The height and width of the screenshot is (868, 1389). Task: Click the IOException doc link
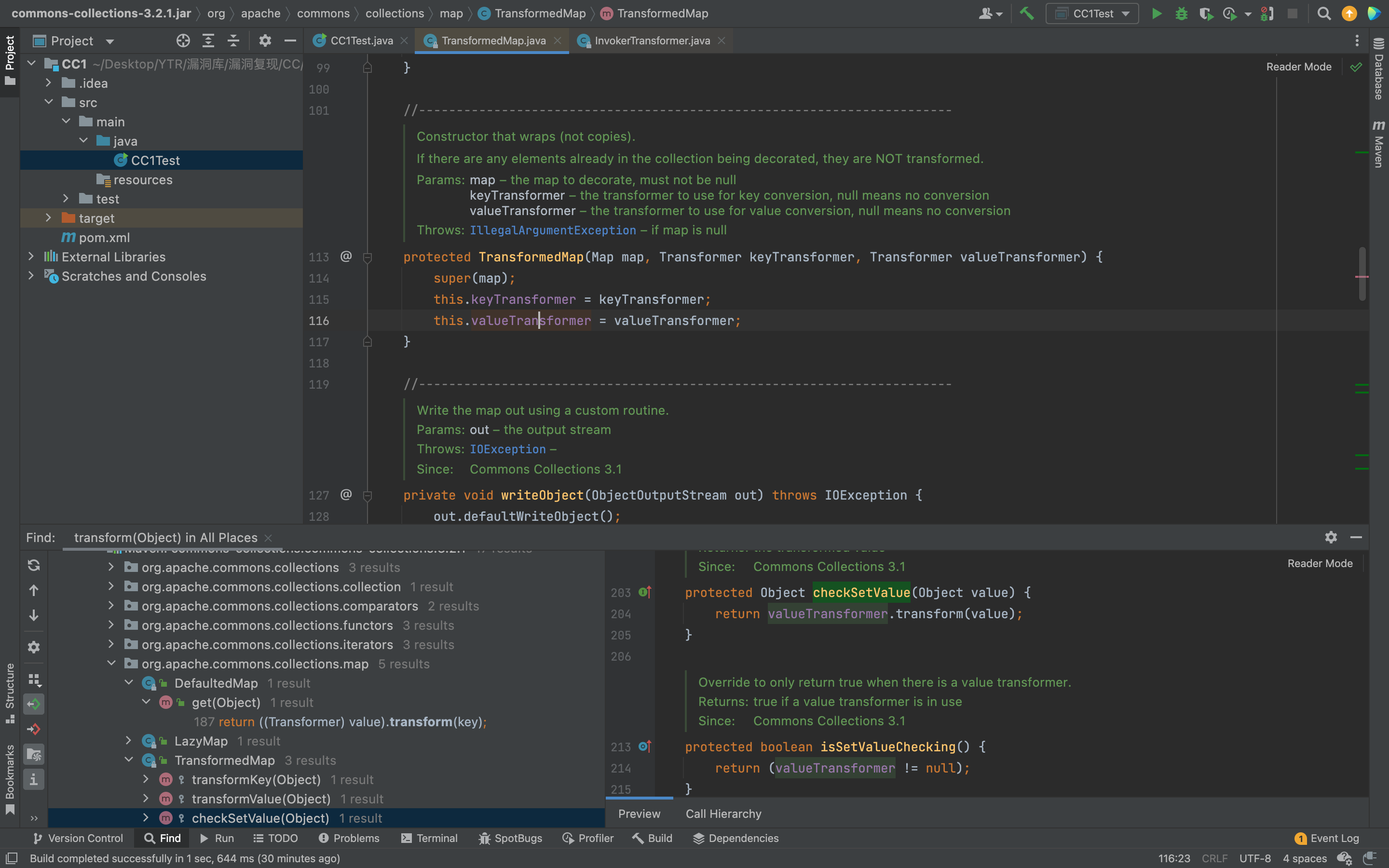(507, 449)
